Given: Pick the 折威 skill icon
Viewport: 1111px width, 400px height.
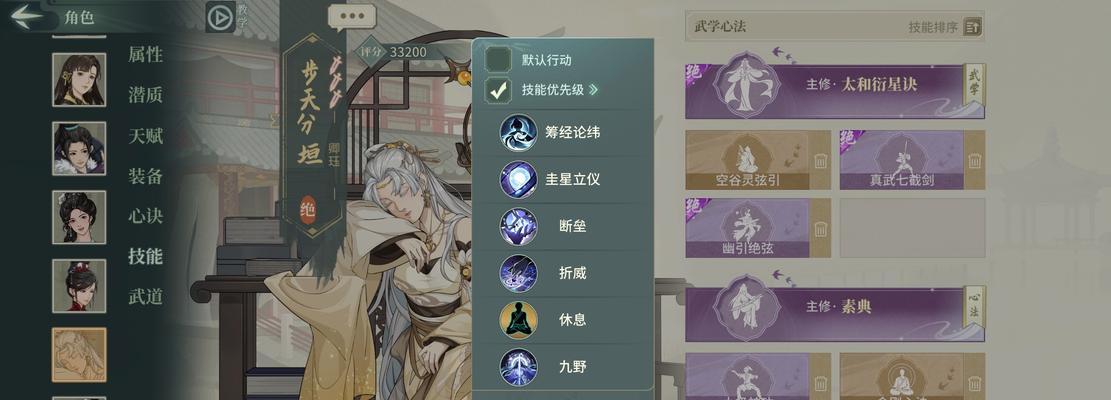Looking at the screenshot, I should [x=519, y=273].
